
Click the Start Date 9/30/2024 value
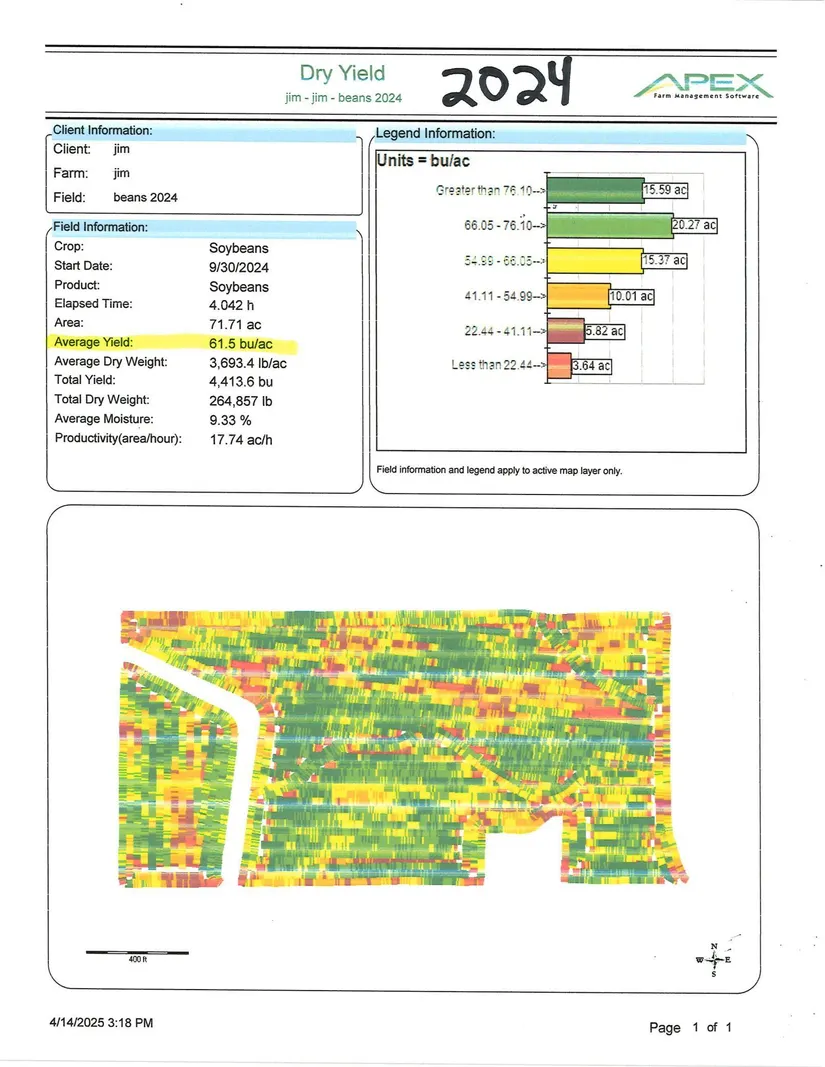click(239, 267)
